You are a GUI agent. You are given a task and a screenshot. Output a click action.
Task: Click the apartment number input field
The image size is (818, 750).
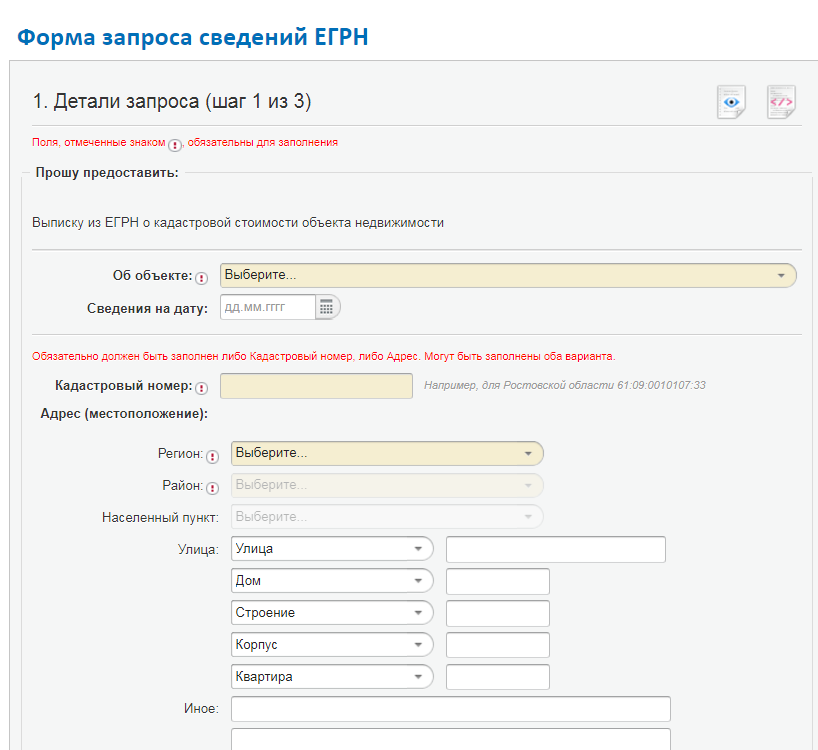[x=497, y=677]
